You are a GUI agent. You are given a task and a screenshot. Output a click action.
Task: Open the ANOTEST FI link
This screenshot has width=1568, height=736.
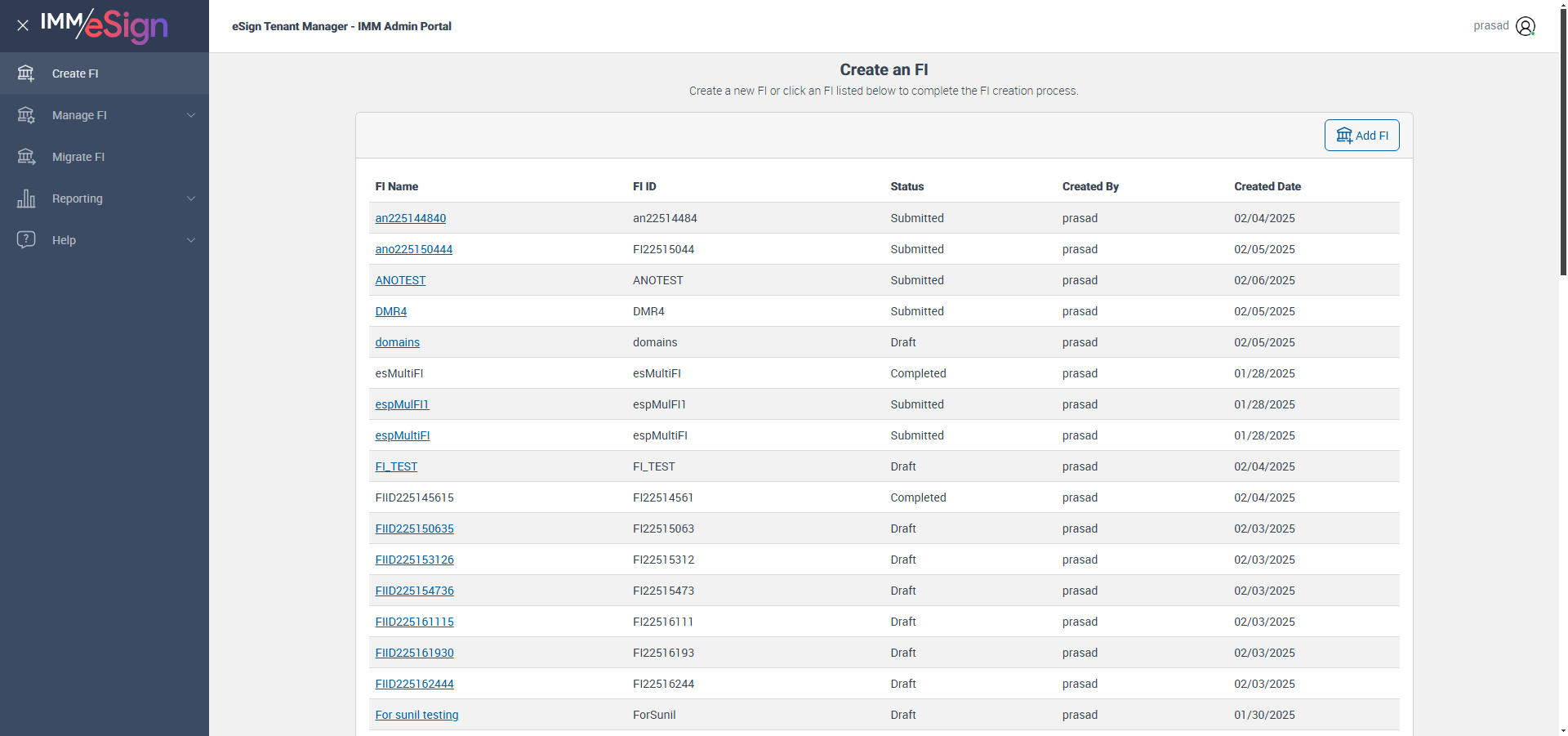[400, 280]
